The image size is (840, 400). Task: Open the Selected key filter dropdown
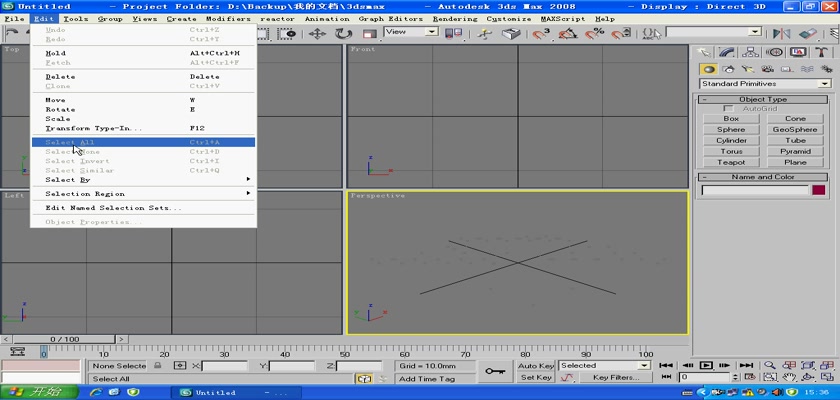pos(604,366)
